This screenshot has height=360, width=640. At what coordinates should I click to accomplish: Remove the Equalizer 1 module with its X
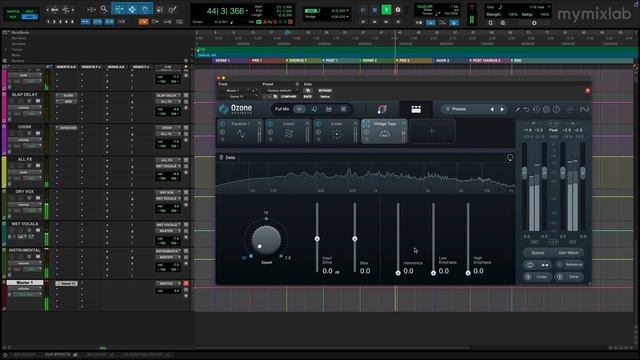pos(259,123)
